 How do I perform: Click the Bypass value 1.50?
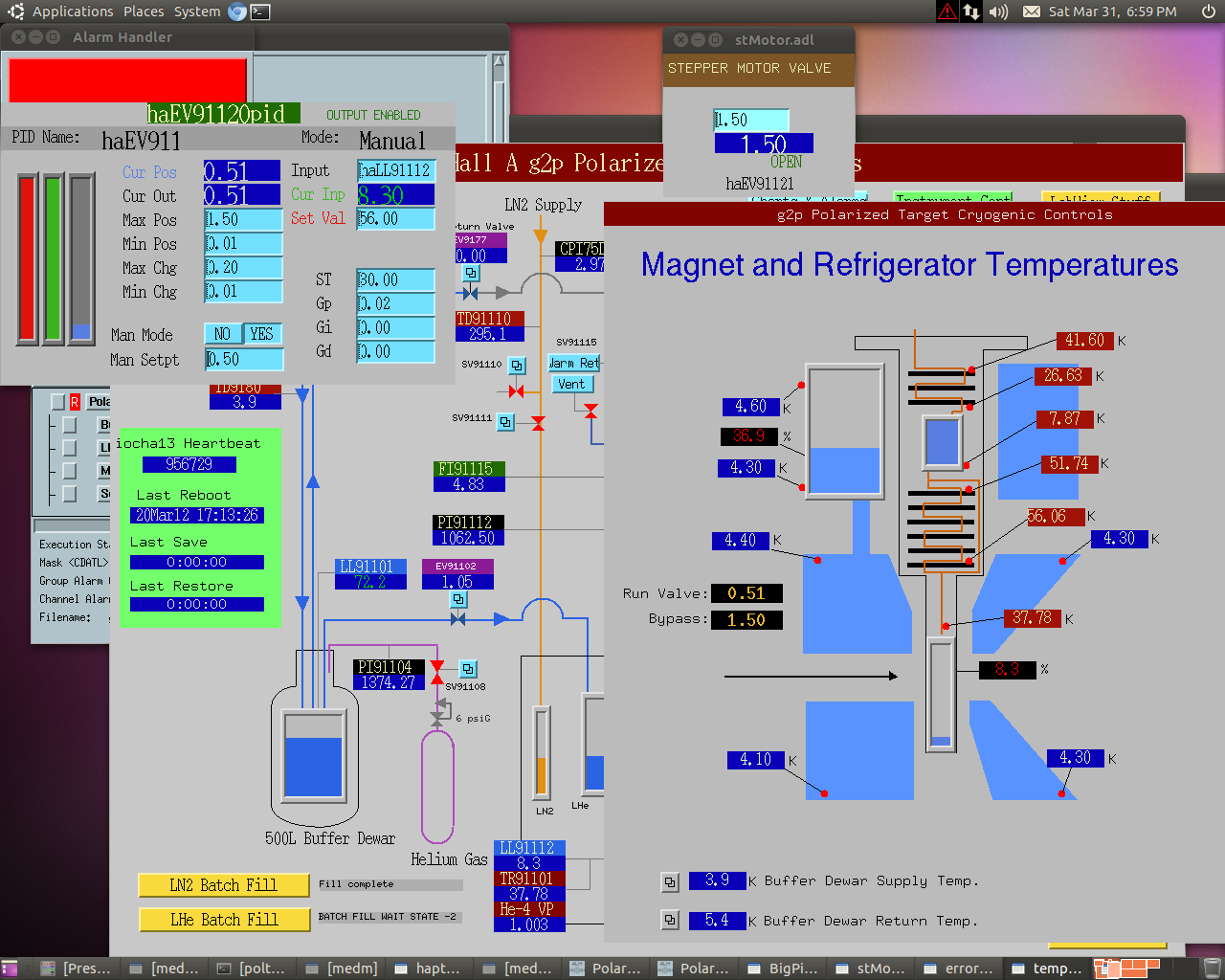click(x=746, y=619)
